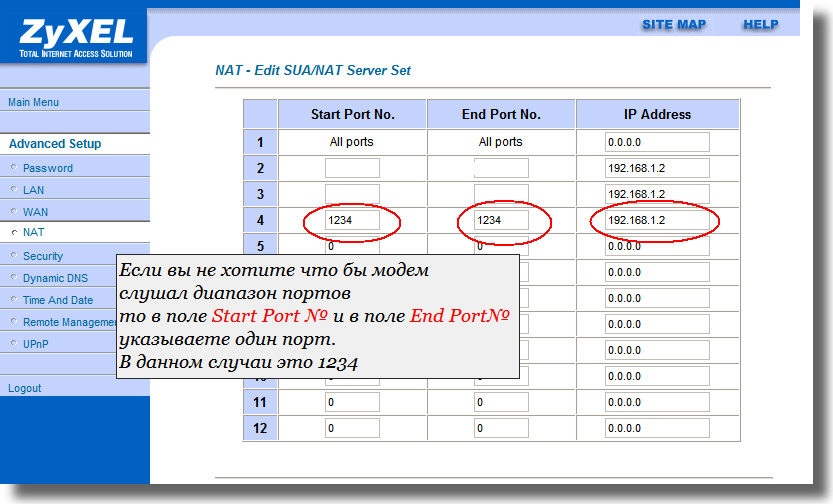Image resolution: width=833 pixels, height=504 pixels.
Task: Click the row 12 IP Address field
Action: coord(656,428)
